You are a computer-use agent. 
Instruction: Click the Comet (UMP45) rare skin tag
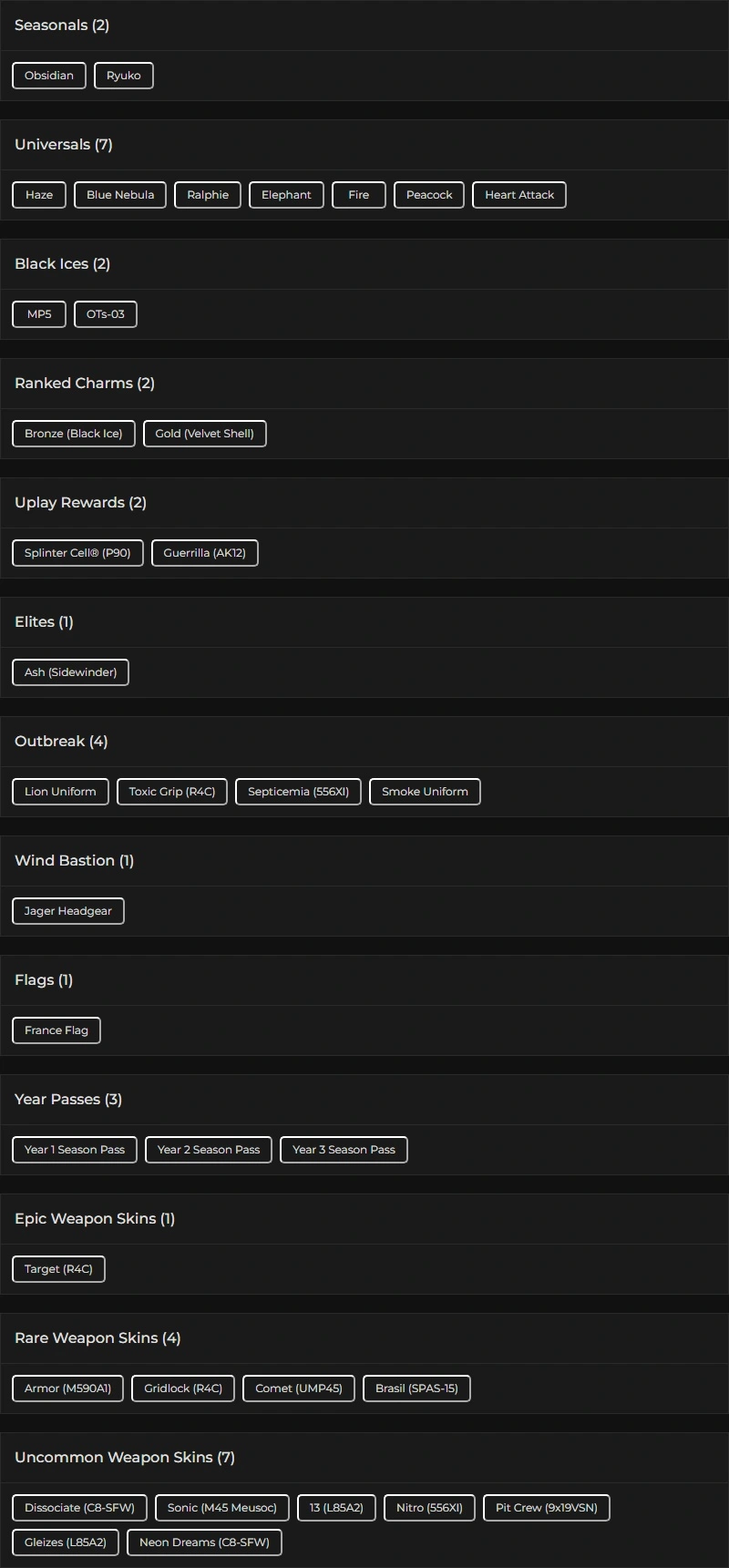[299, 1389]
